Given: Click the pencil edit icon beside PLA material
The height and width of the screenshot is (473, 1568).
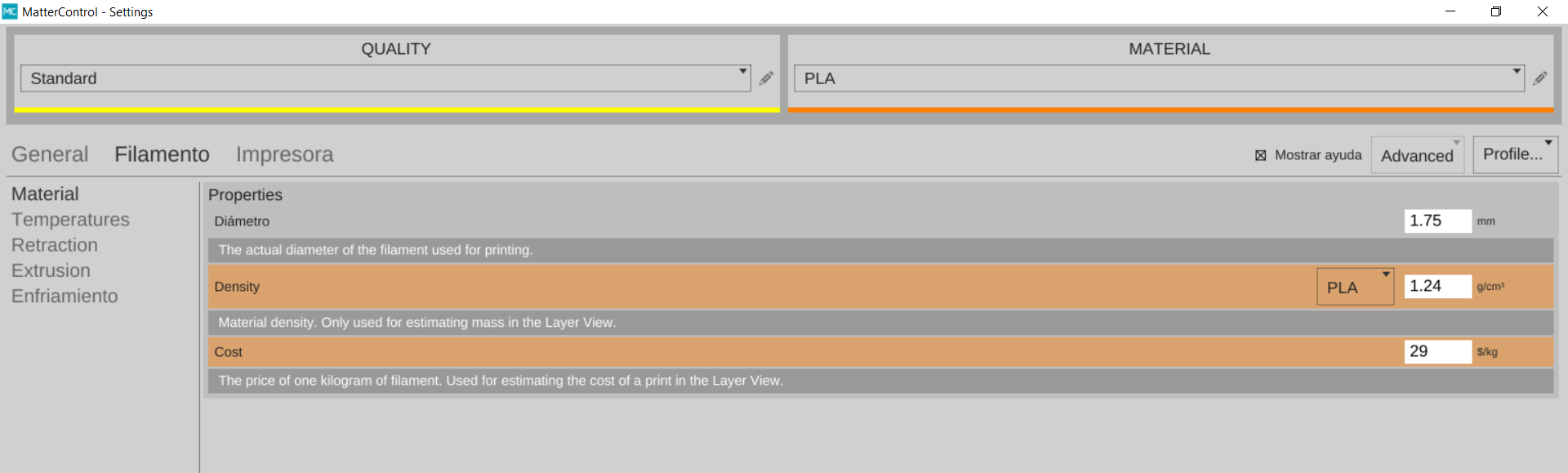Looking at the screenshot, I should [1539, 78].
